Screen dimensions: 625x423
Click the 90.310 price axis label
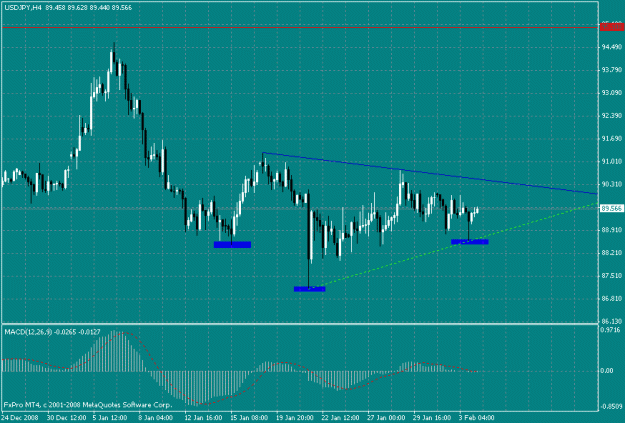point(612,184)
